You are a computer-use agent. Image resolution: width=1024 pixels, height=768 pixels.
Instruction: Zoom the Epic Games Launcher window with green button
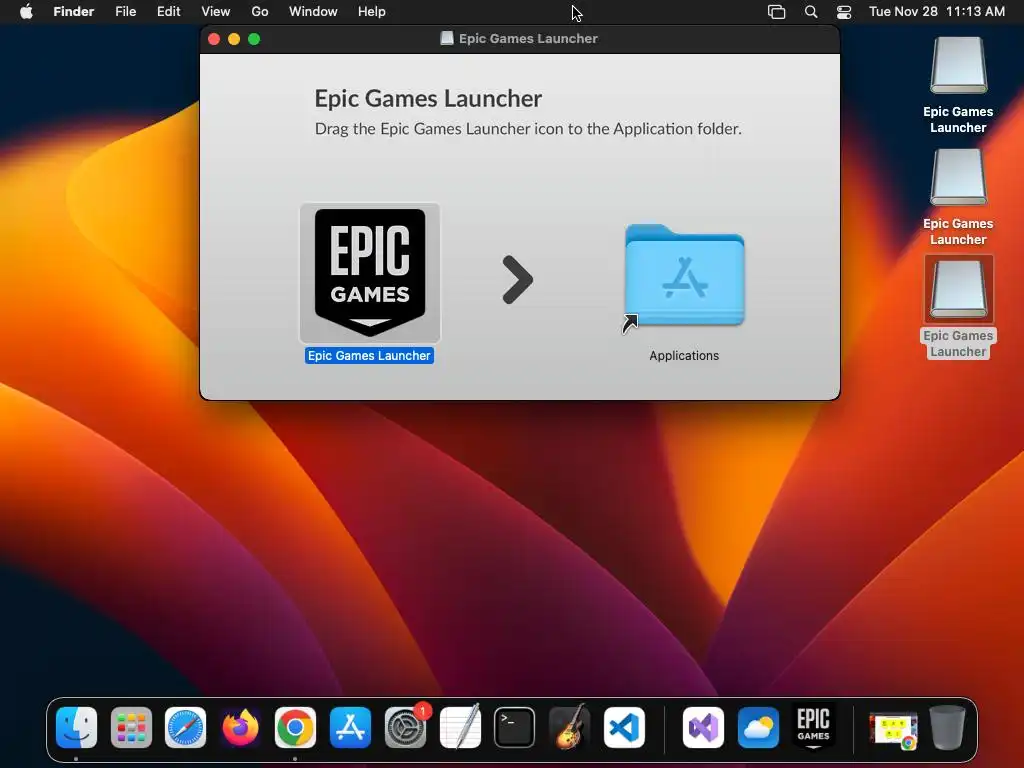(x=254, y=39)
